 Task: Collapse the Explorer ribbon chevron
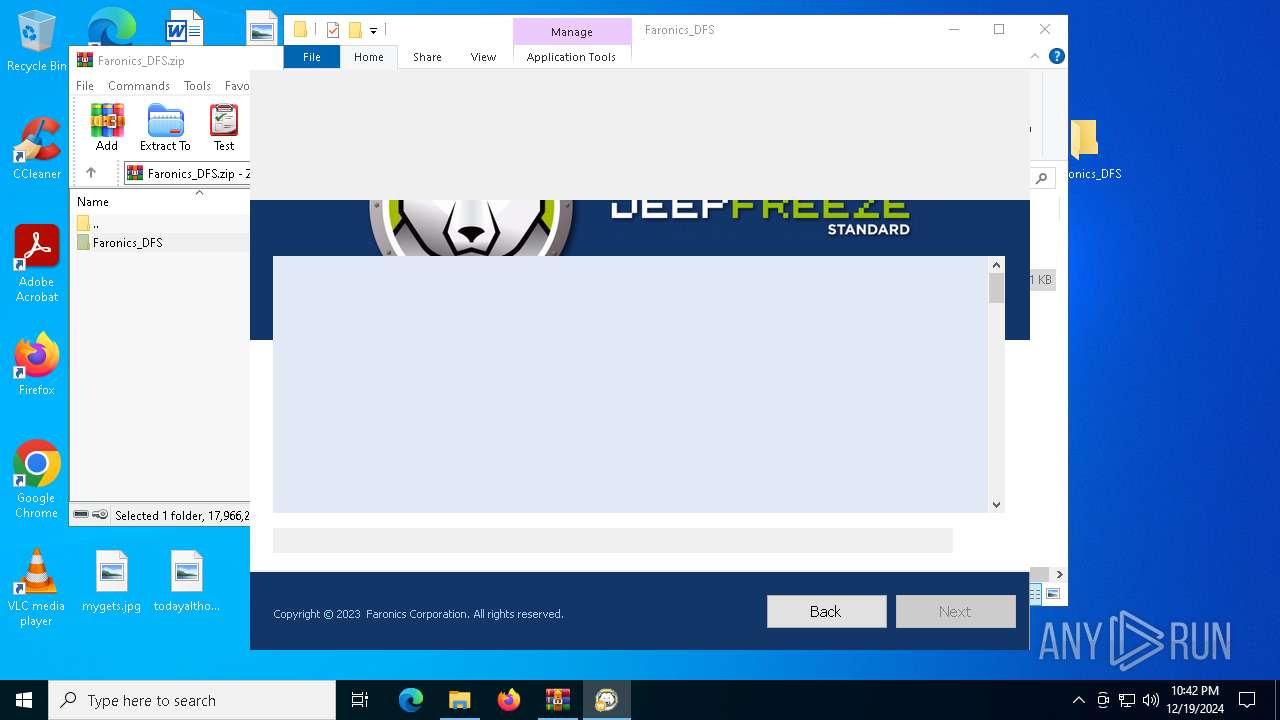pyautogui.click(x=1035, y=56)
